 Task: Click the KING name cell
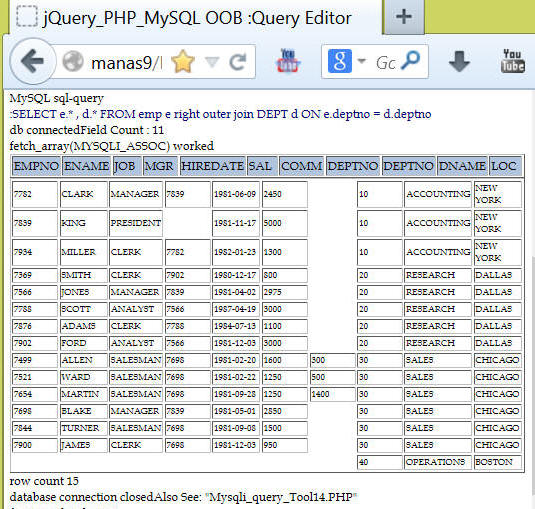(84, 223)
